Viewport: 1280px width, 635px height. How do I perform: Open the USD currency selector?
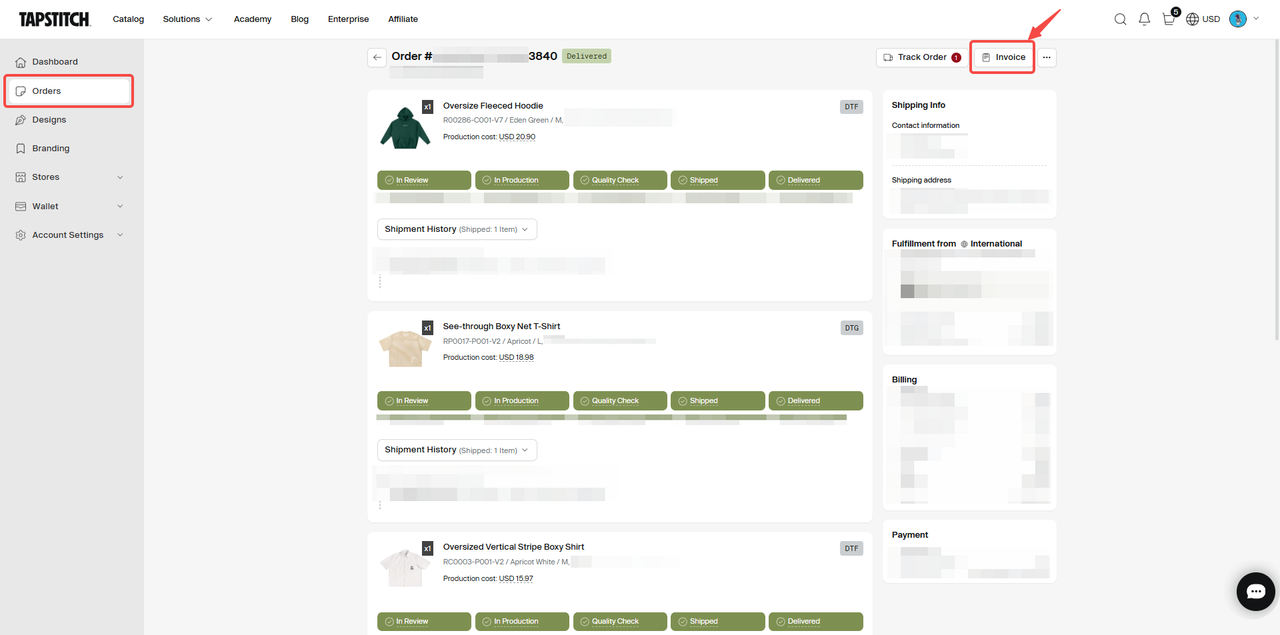[1203, 19]
